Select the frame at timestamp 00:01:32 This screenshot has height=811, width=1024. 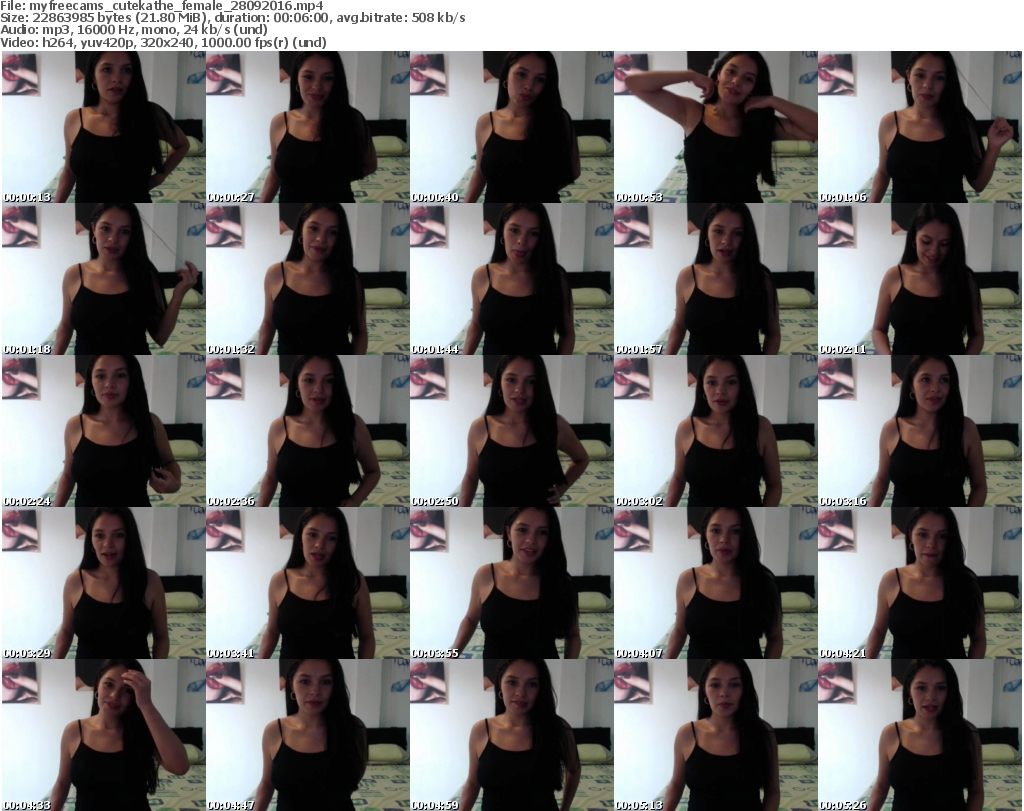click(308, 279)
